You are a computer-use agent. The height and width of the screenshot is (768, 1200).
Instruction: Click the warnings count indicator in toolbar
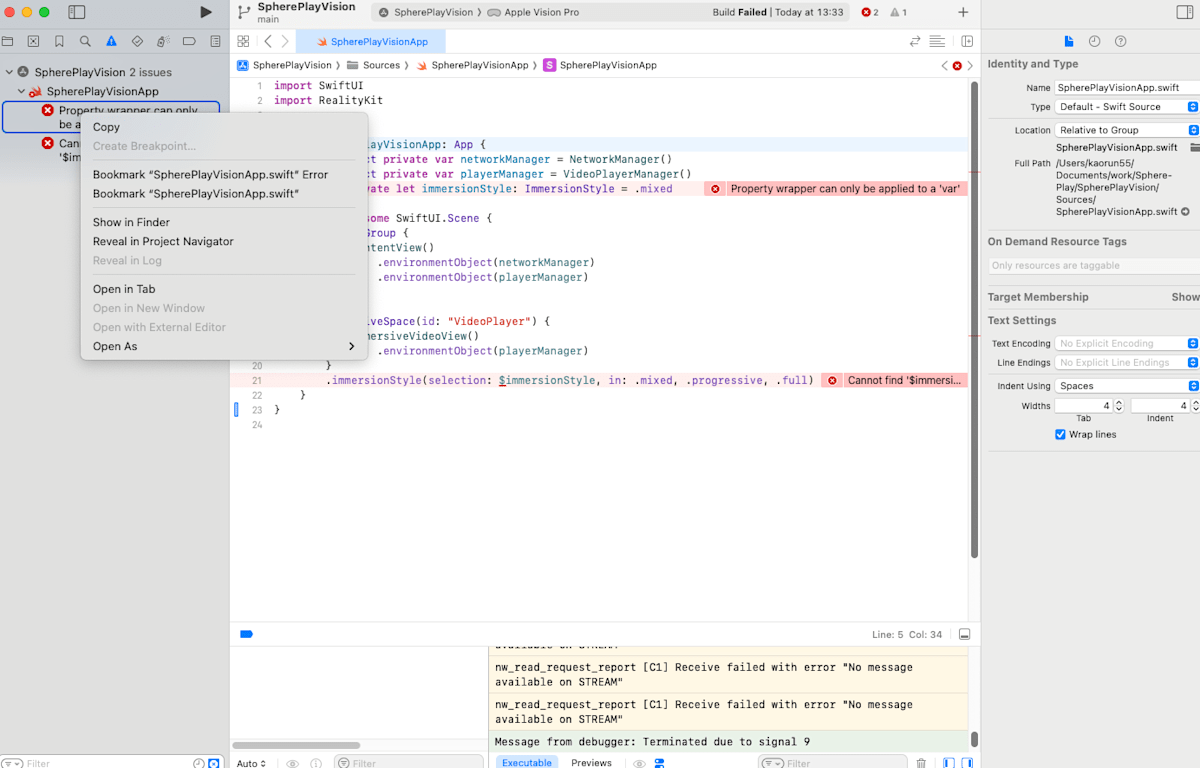pyautogui.click(x=898, y=12)
